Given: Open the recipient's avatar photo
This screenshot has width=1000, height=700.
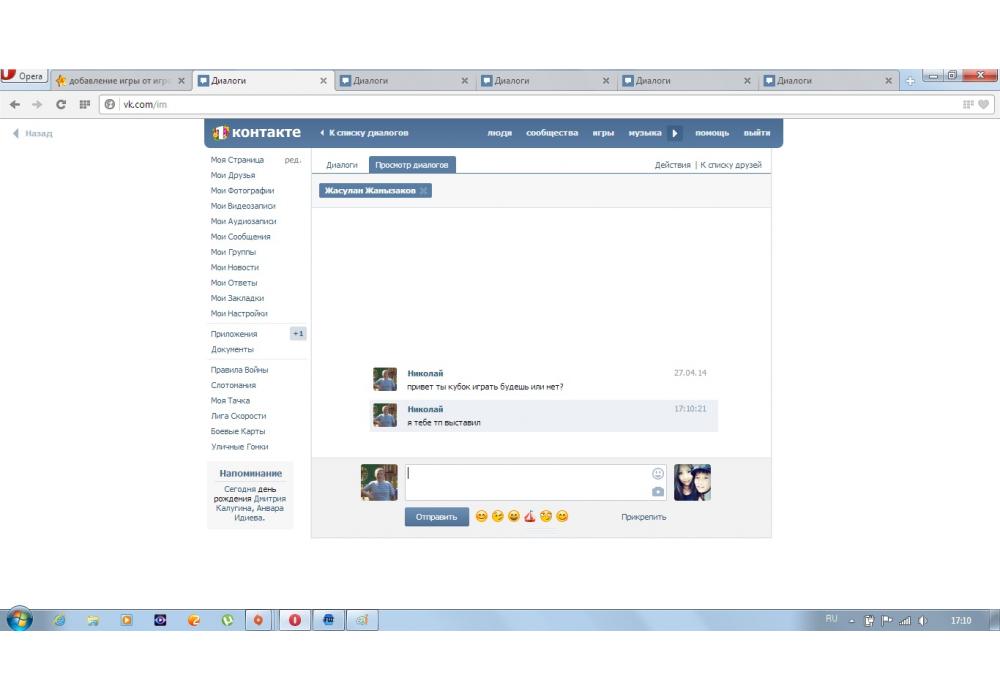Looking at the screenshot, I should coord(692,482).
